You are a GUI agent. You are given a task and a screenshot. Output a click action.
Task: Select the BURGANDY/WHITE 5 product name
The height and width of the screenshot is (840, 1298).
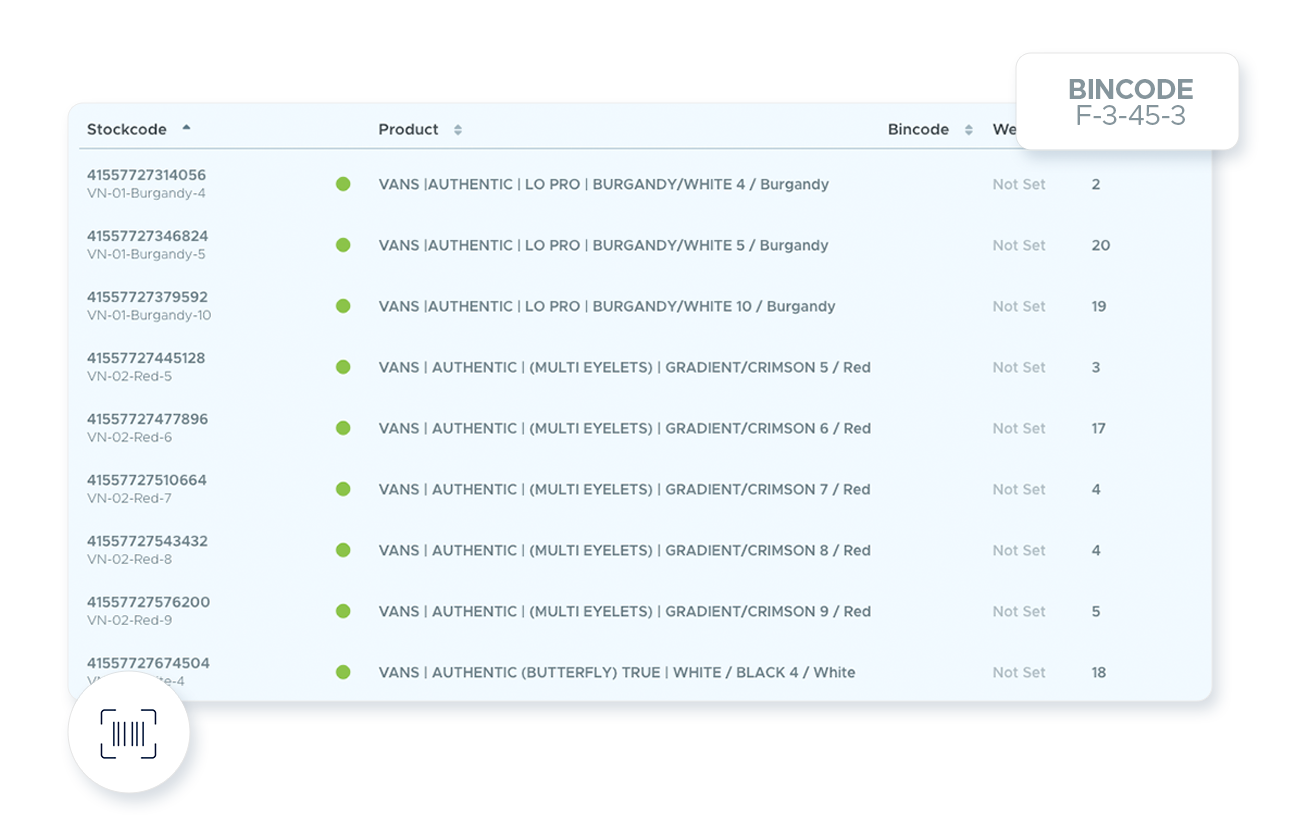pos(603,245)
